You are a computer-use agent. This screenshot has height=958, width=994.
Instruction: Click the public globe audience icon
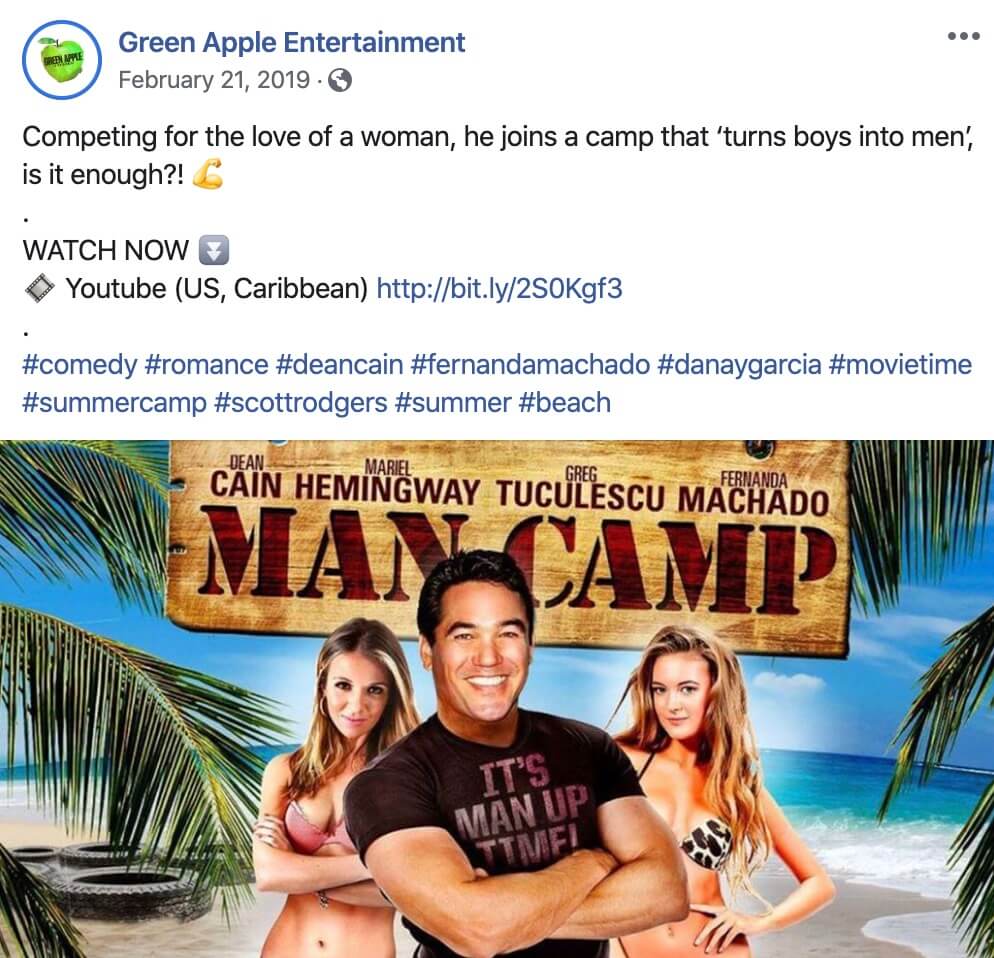coord(340,81)
